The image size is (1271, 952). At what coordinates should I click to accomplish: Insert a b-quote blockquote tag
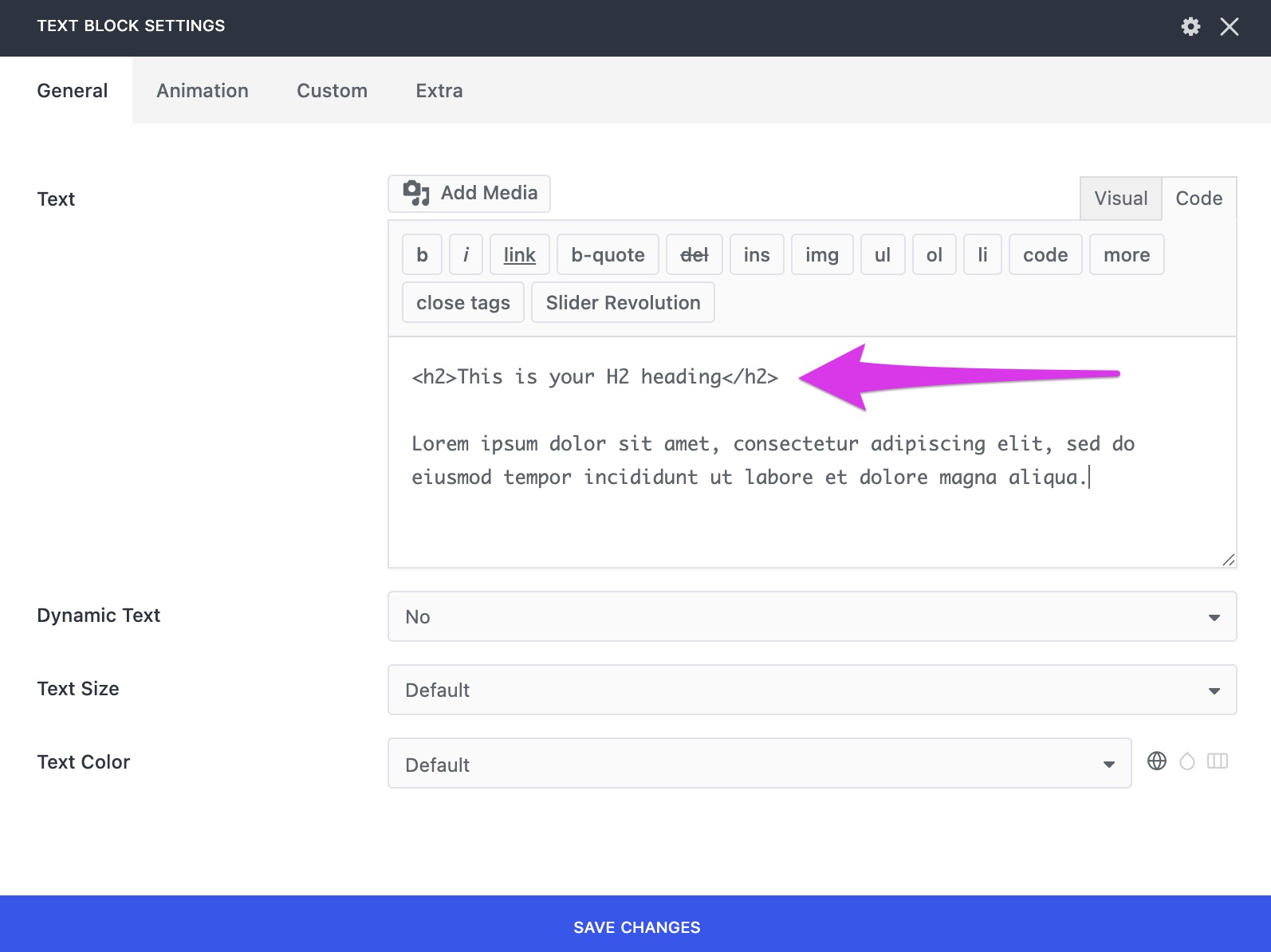coord(608,254)
